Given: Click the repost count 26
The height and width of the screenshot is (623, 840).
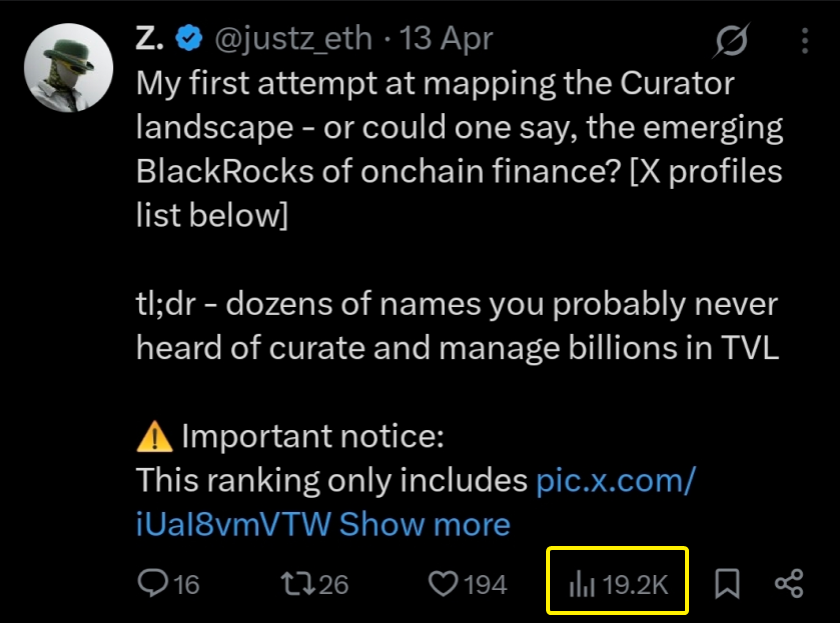Looking at the screenshot, I should click(x=334, y=584).
